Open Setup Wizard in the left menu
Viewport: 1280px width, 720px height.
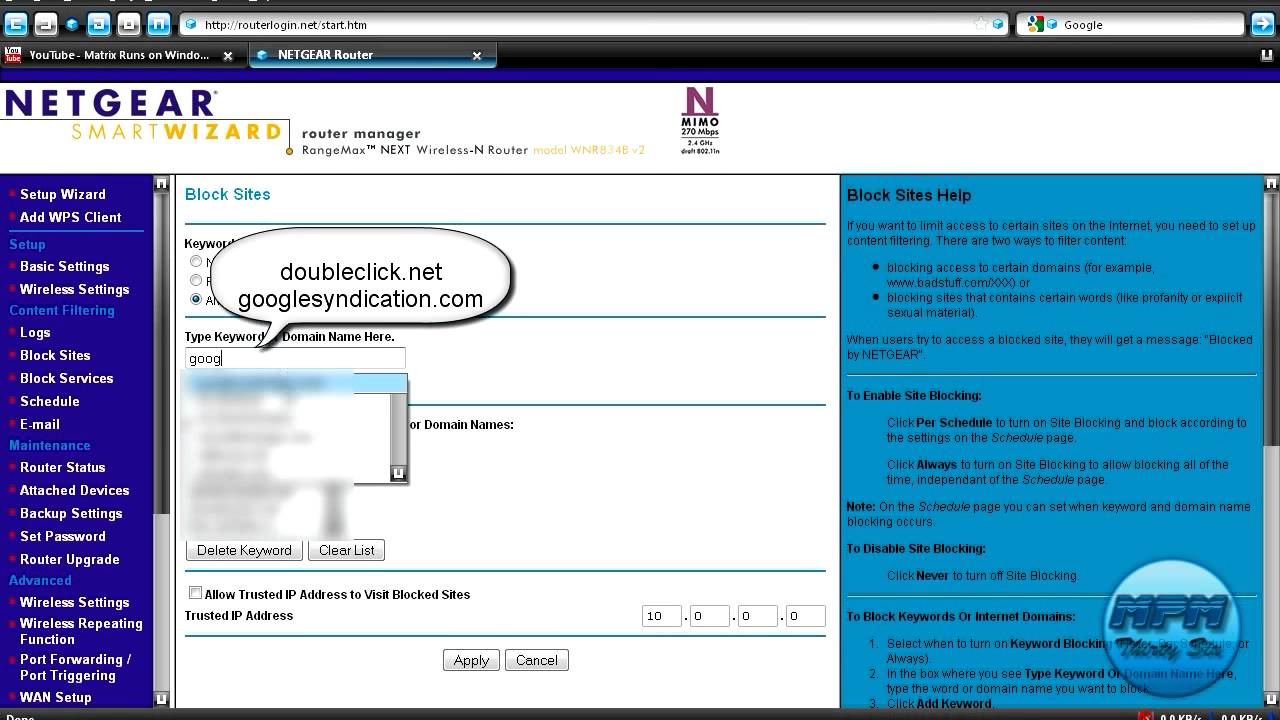(x=62, y=194)
